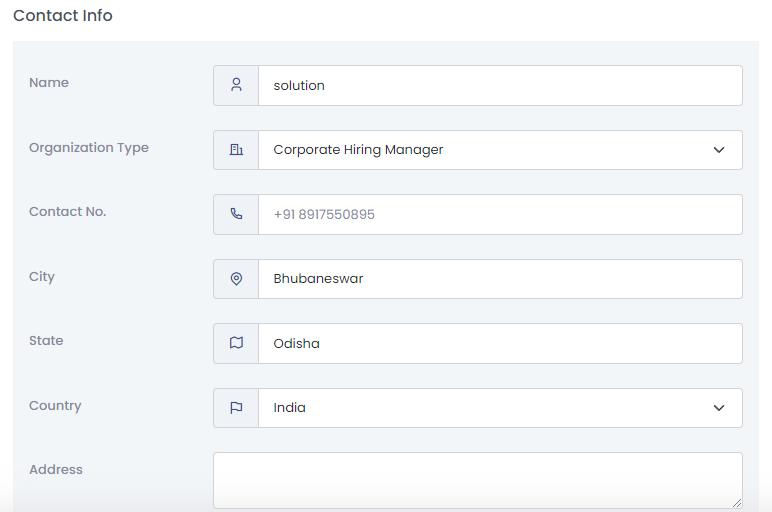The image size is (772, 512).
Task: Click the phone icon beside Contact No.
Action: coord(236,215)
